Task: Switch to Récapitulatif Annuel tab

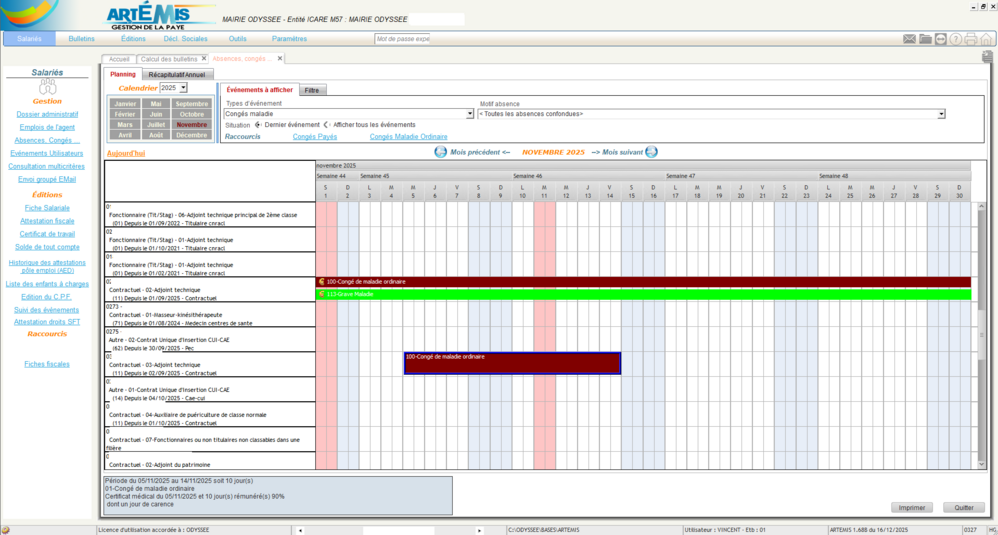Action: [177, 74]
